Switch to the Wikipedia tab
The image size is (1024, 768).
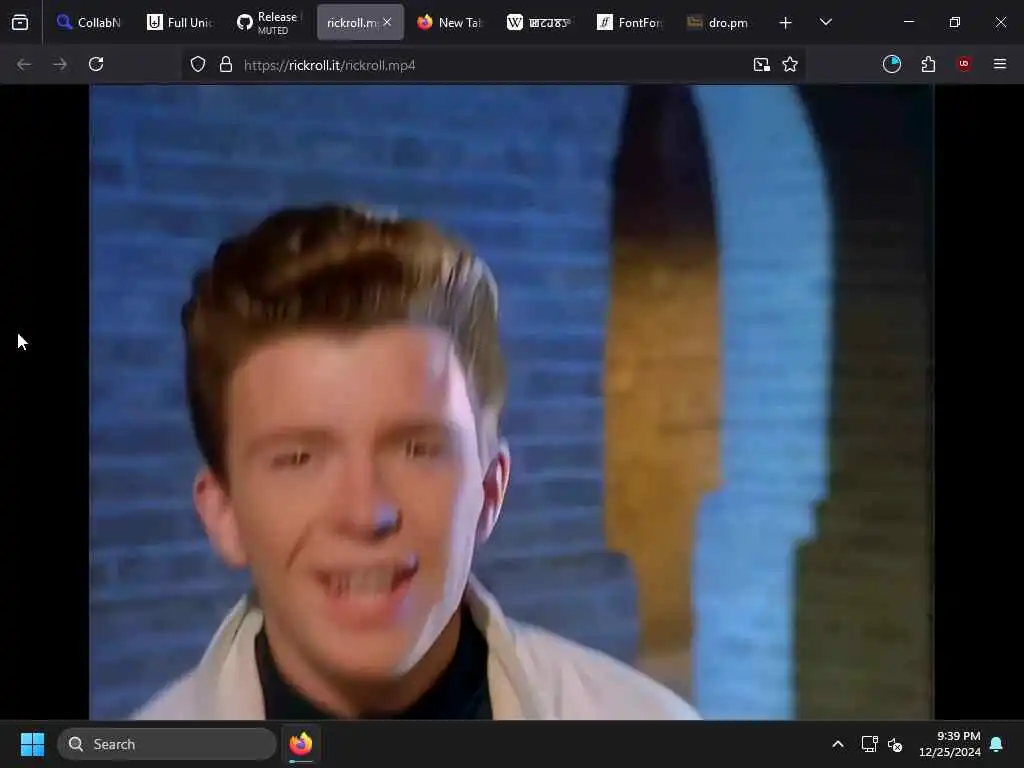[x=539, y=23]
